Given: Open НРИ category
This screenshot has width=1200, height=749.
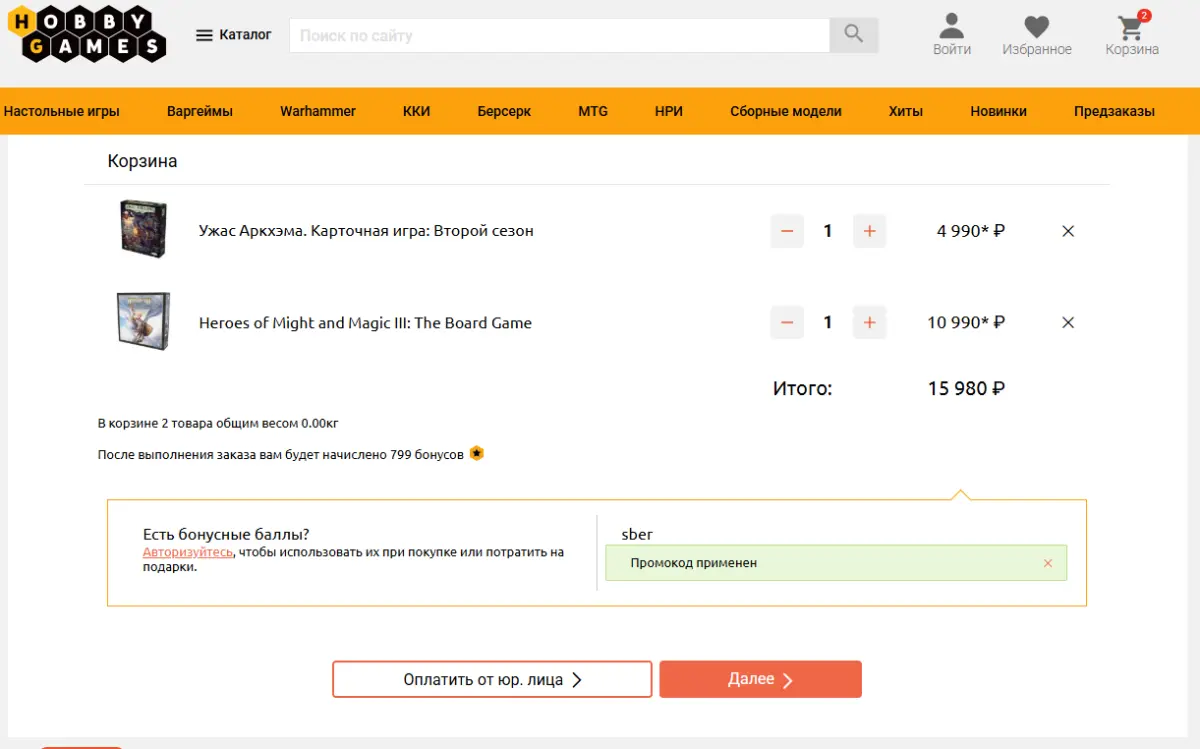Looking at the screenshot, I should click(669, 111).
